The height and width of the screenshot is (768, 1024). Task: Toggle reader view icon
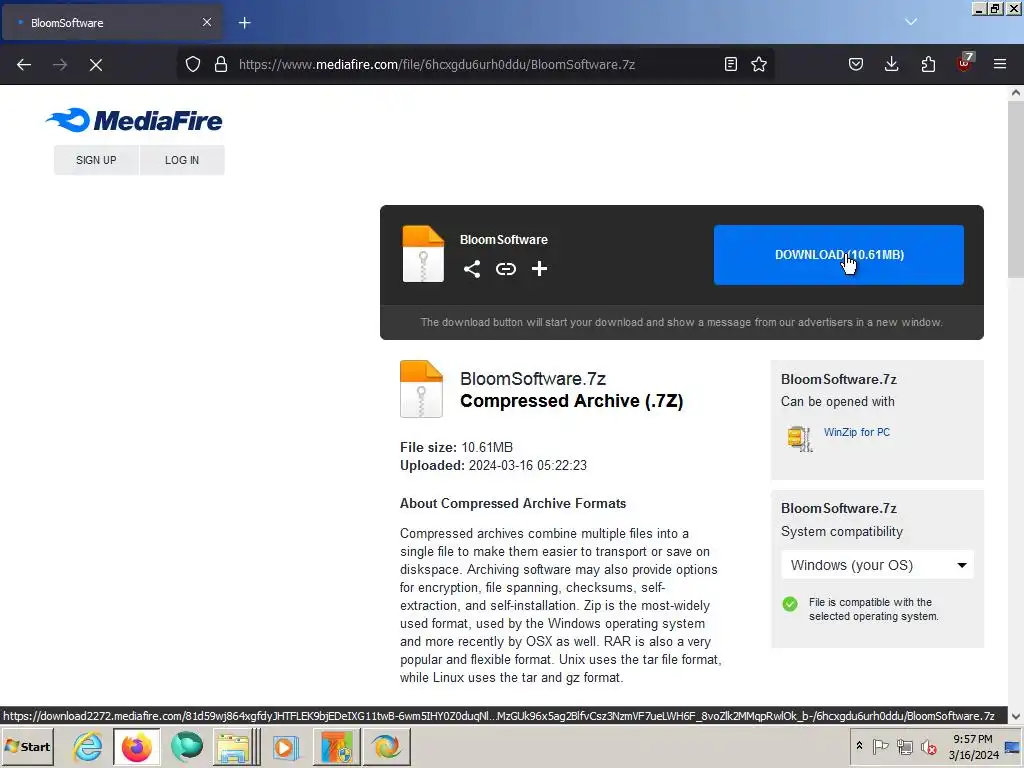pos(731,64)
